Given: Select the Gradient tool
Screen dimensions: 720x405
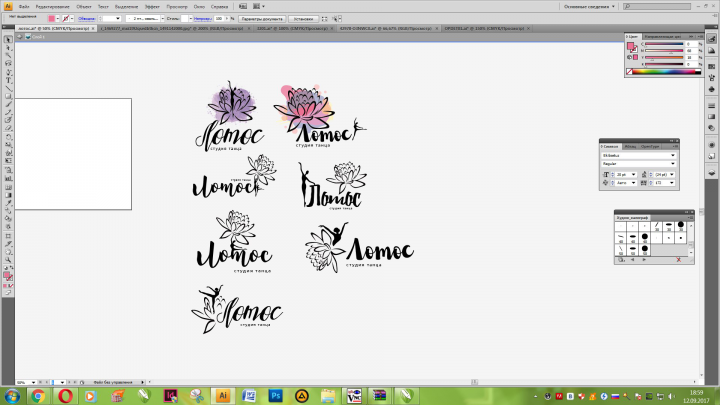Looking at the screenshot, I should coord(8,195).
